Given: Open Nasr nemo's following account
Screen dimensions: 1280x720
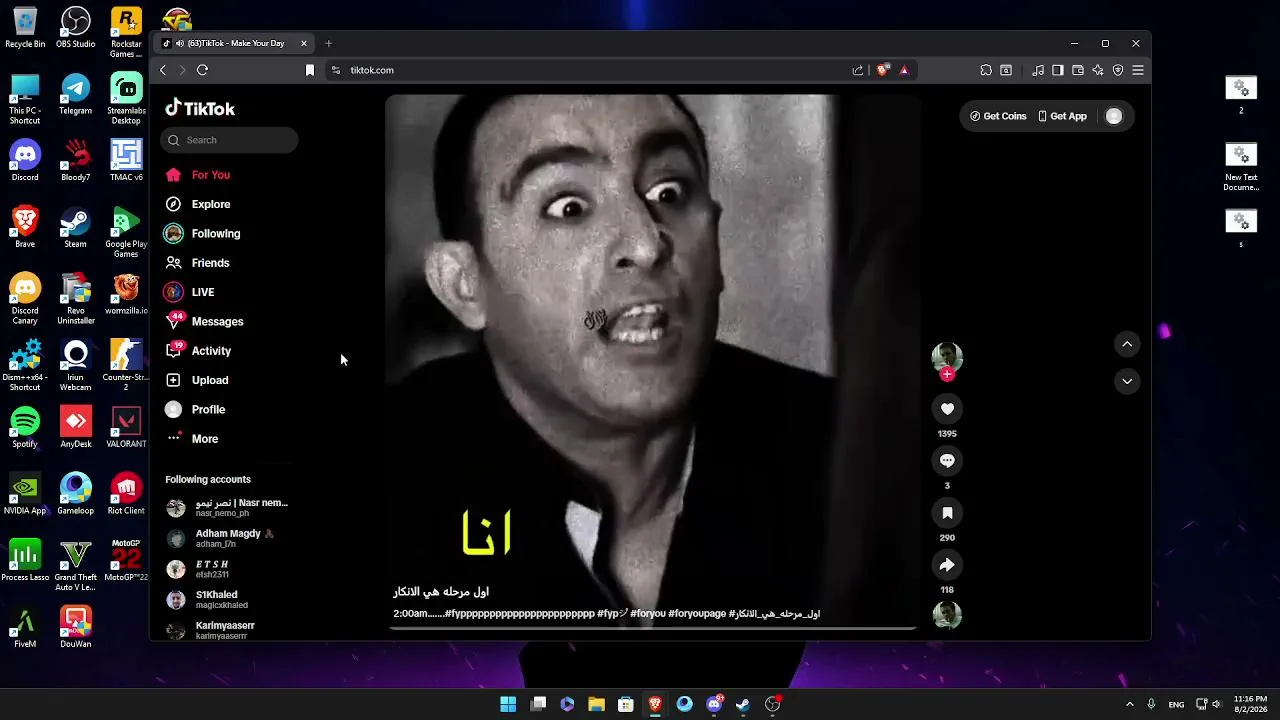Looking at the screenshot, I should pyautogui.click(x=227, y=508).
